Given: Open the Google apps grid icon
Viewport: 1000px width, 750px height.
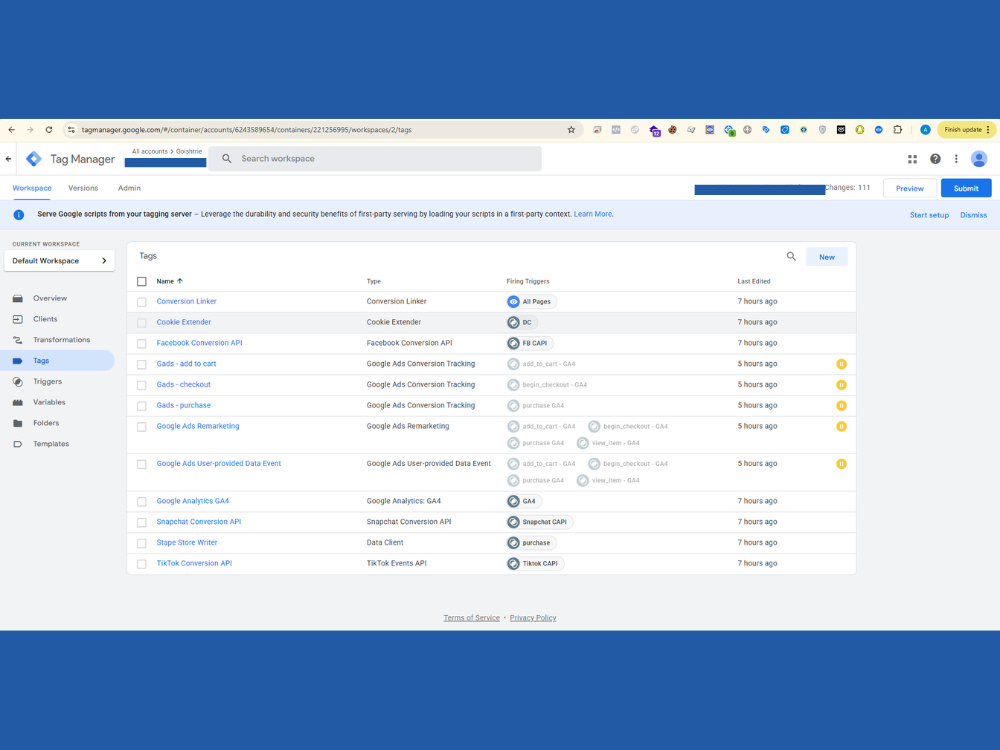Looking at the screenshot, I should point(912,159).
